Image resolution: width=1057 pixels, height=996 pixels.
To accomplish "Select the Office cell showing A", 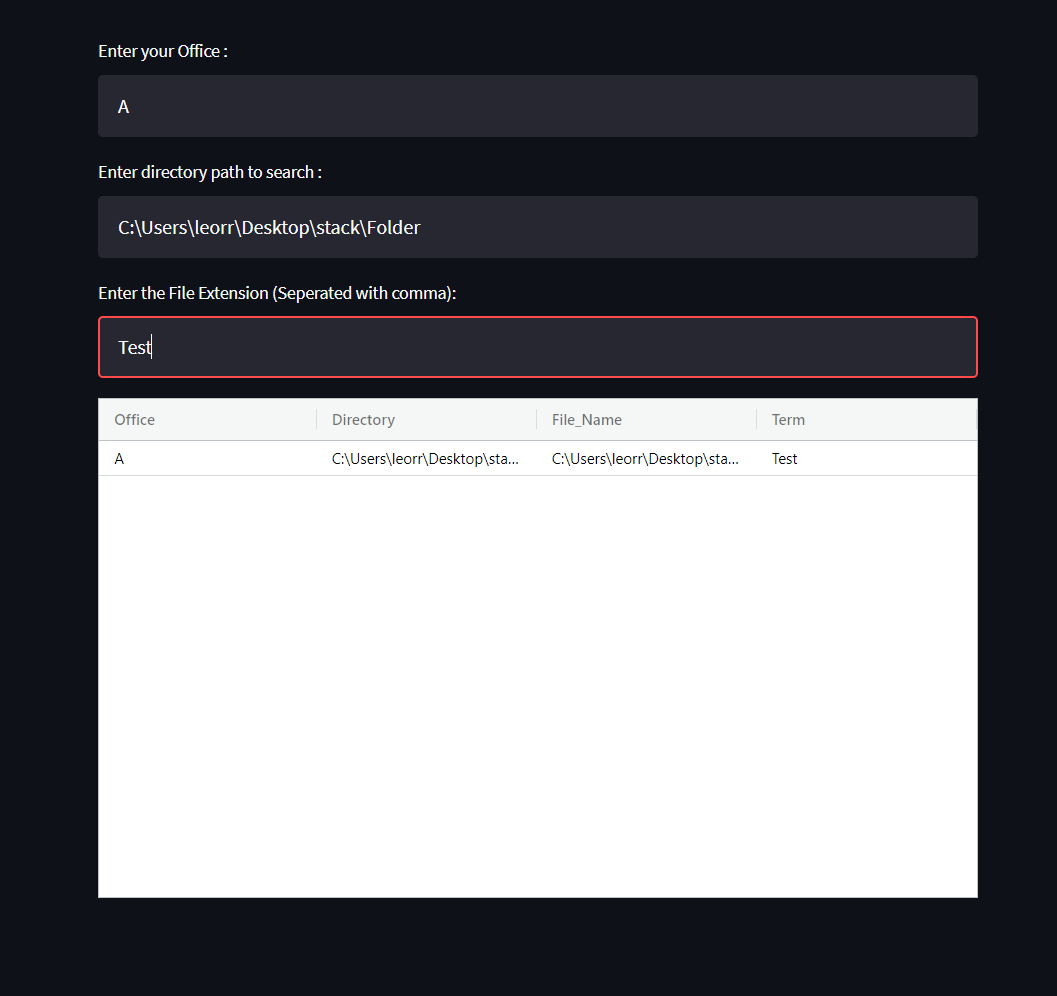I will (x=208, y=459).
